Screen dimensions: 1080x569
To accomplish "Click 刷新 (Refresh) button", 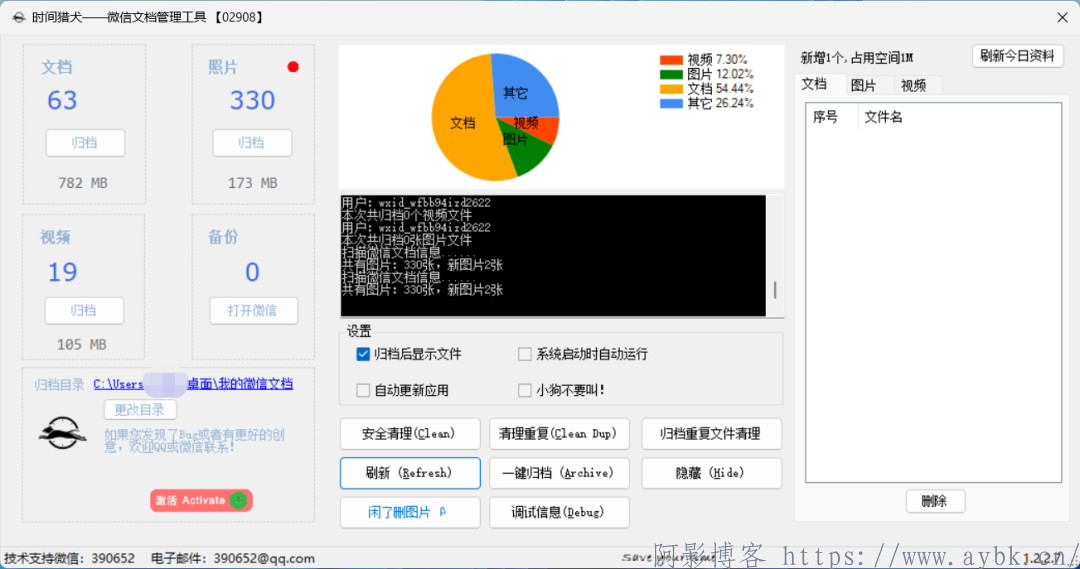I will pos(410,473).
